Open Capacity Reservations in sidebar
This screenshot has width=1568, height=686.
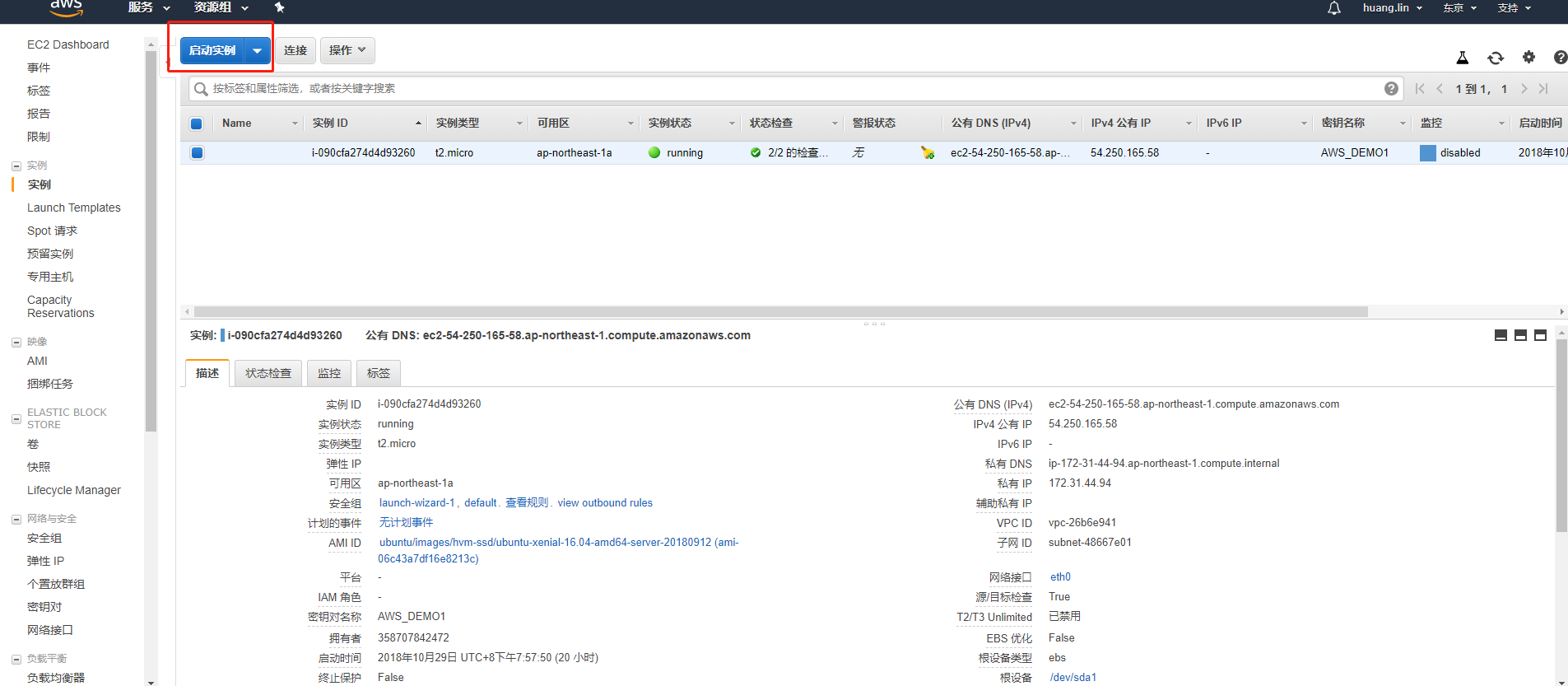(60, 306)
